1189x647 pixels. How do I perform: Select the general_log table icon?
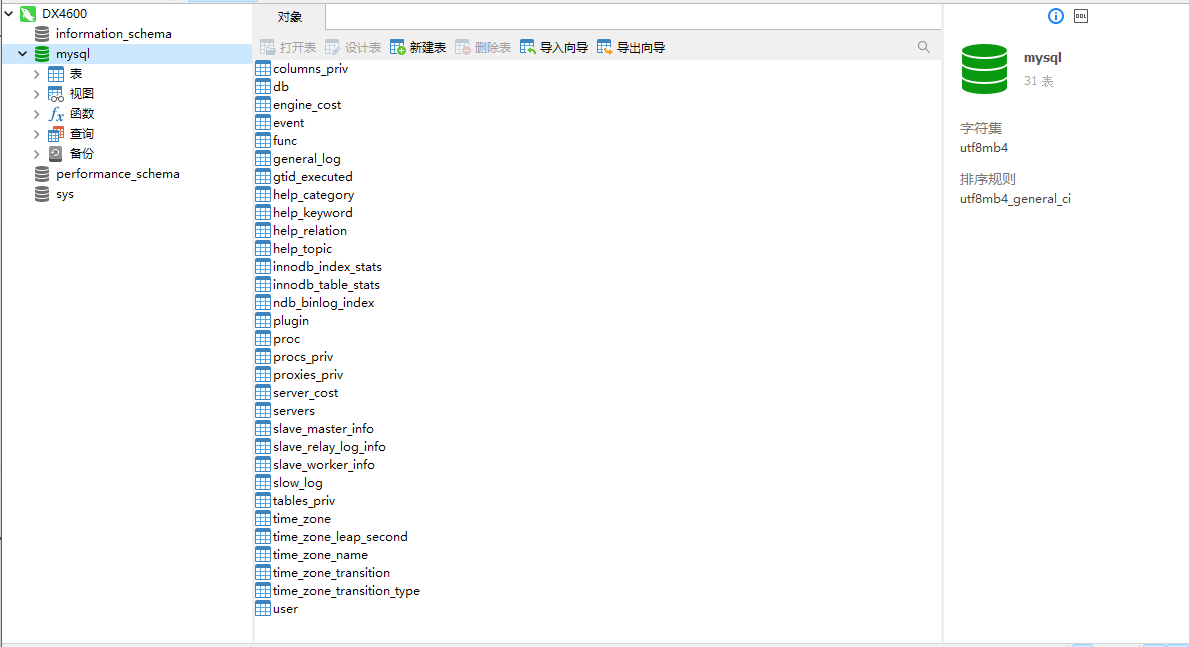point(263,159)
